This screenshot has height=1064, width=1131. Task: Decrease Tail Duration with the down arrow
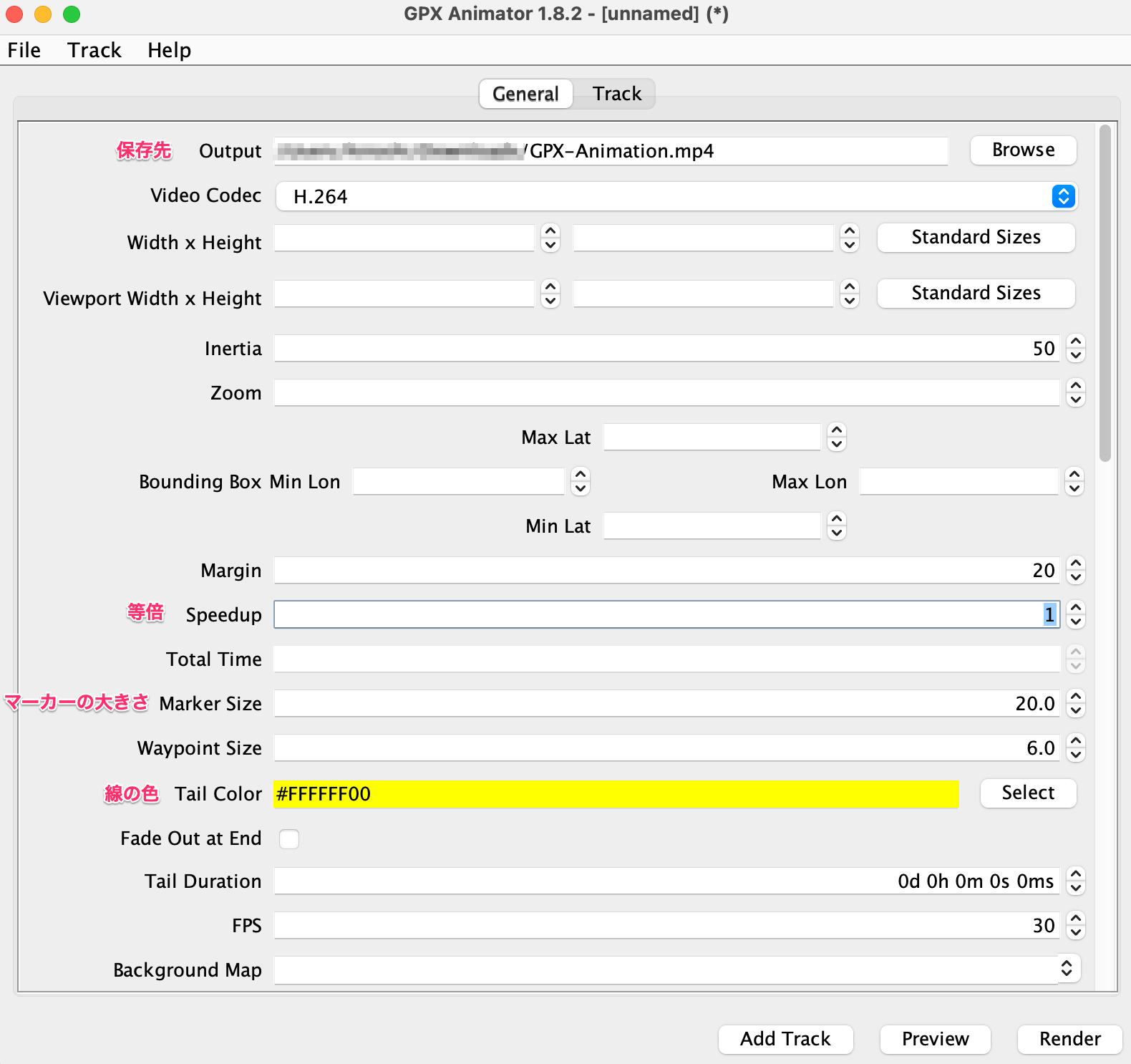tap(1075, 889)
